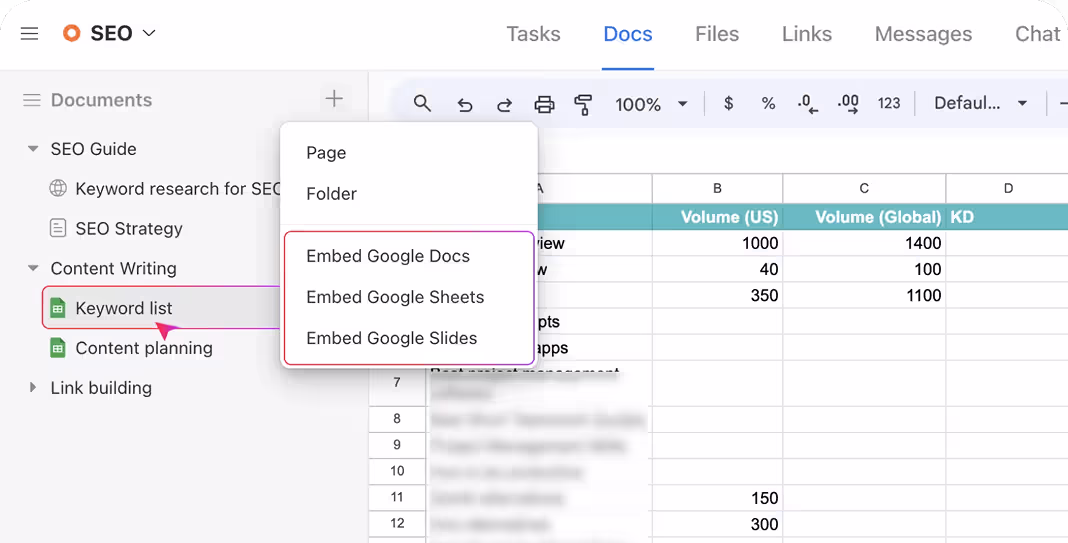Select Embed Google Sheets menu option

tap(395, 297)
